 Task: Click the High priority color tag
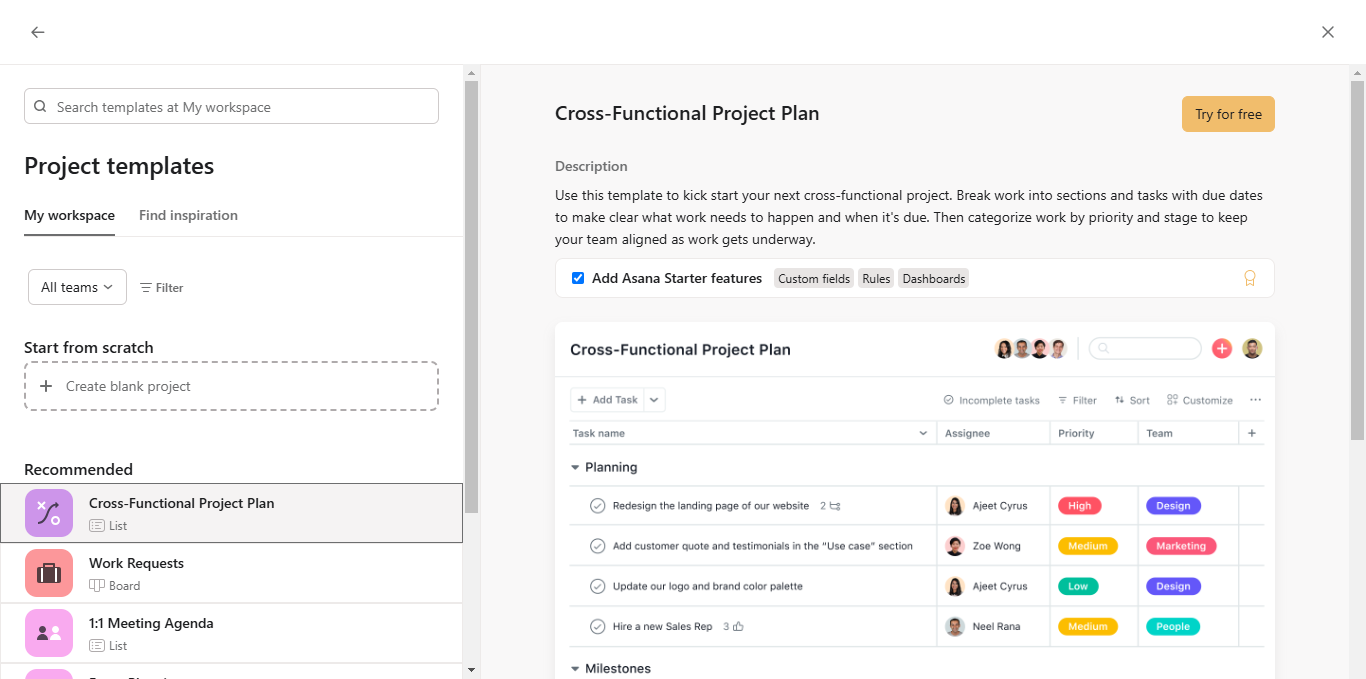tap(1079, 506)
